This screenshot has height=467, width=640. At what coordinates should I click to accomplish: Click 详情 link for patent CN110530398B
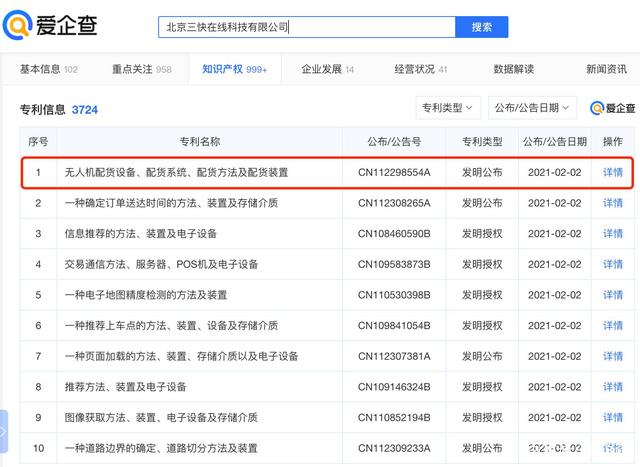(x=612, y=295)
